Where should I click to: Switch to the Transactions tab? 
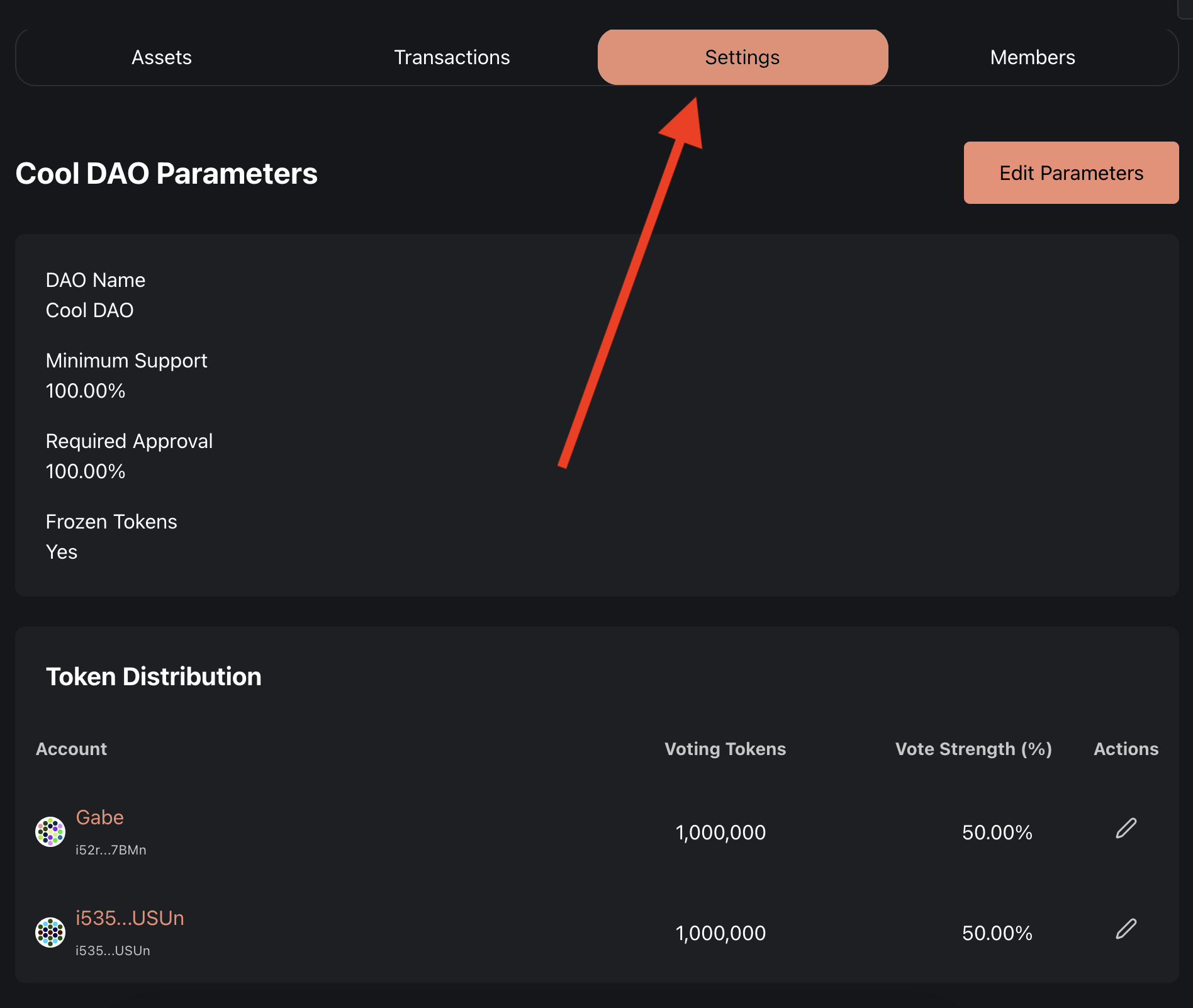point(452,57)
